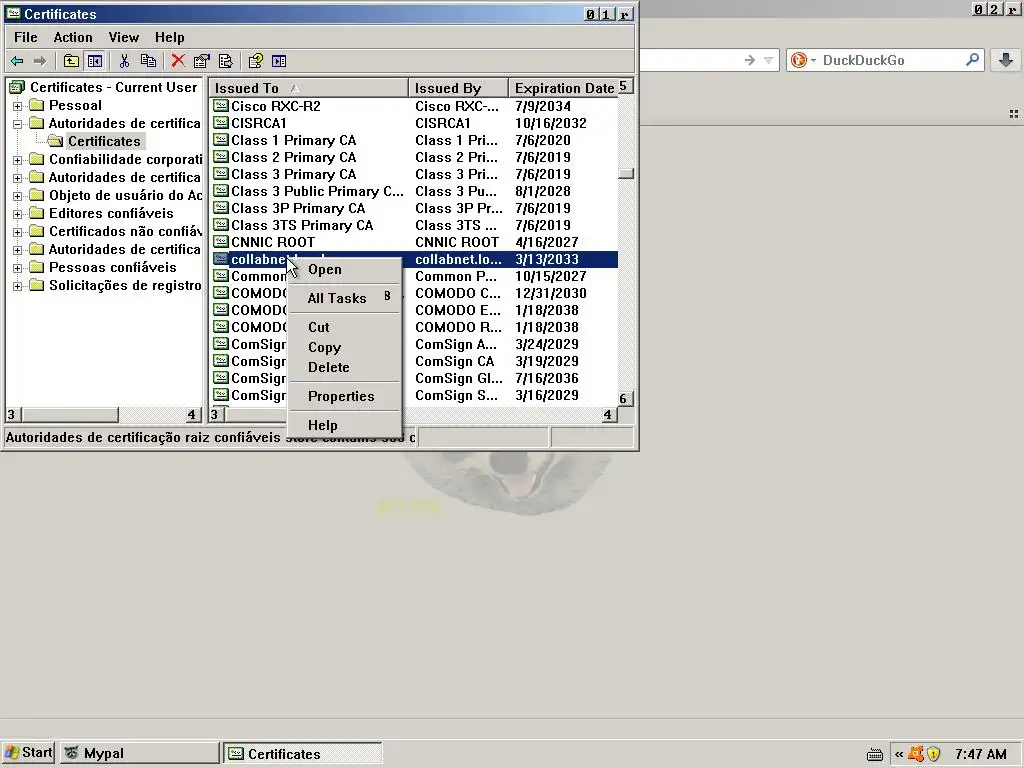The width and height of the screenshot is (1024, 768).
Task: Select the Certificates tree folder
Action: [95, 141]
